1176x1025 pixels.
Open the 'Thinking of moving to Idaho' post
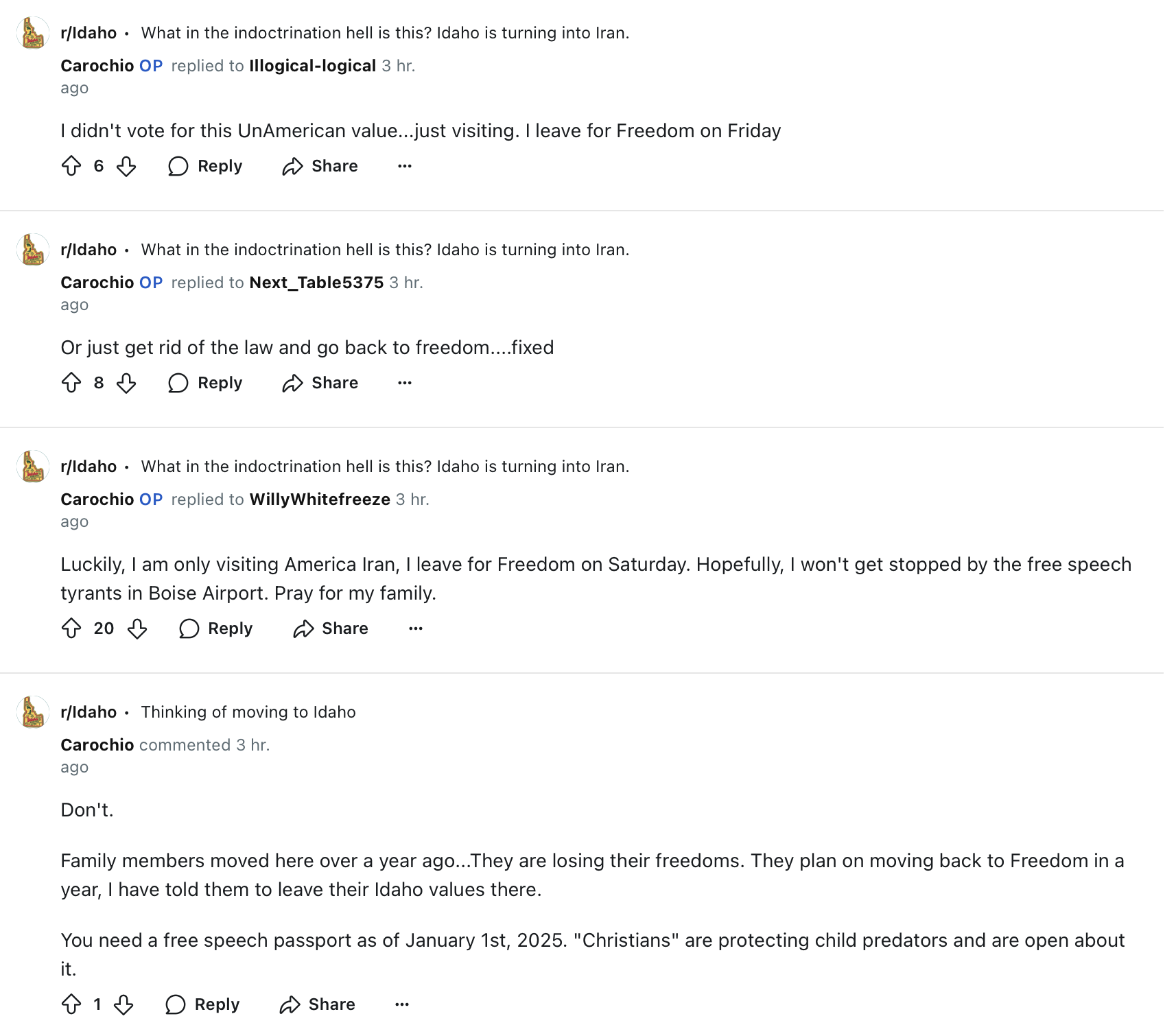(248, 712)
